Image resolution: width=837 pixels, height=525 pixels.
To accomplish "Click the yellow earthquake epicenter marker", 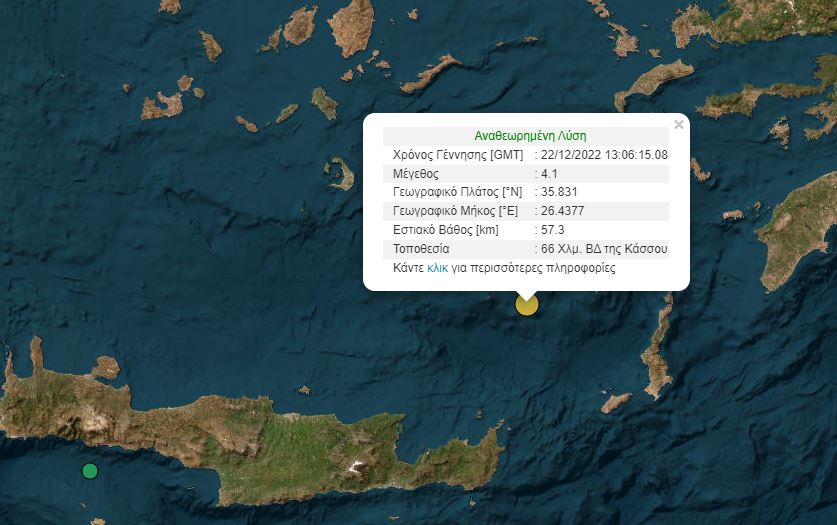I will tap(526, 305).
